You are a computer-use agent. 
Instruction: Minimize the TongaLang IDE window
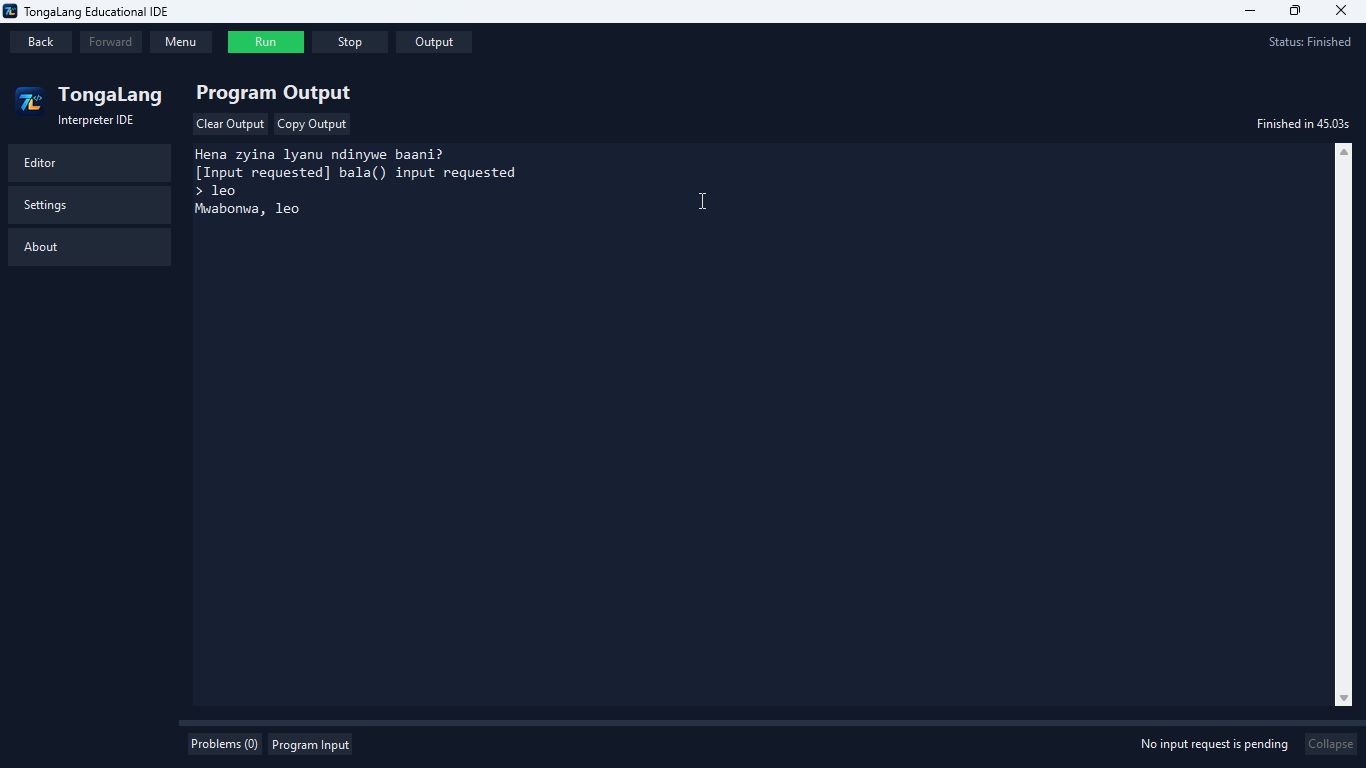click(1250, 11)
